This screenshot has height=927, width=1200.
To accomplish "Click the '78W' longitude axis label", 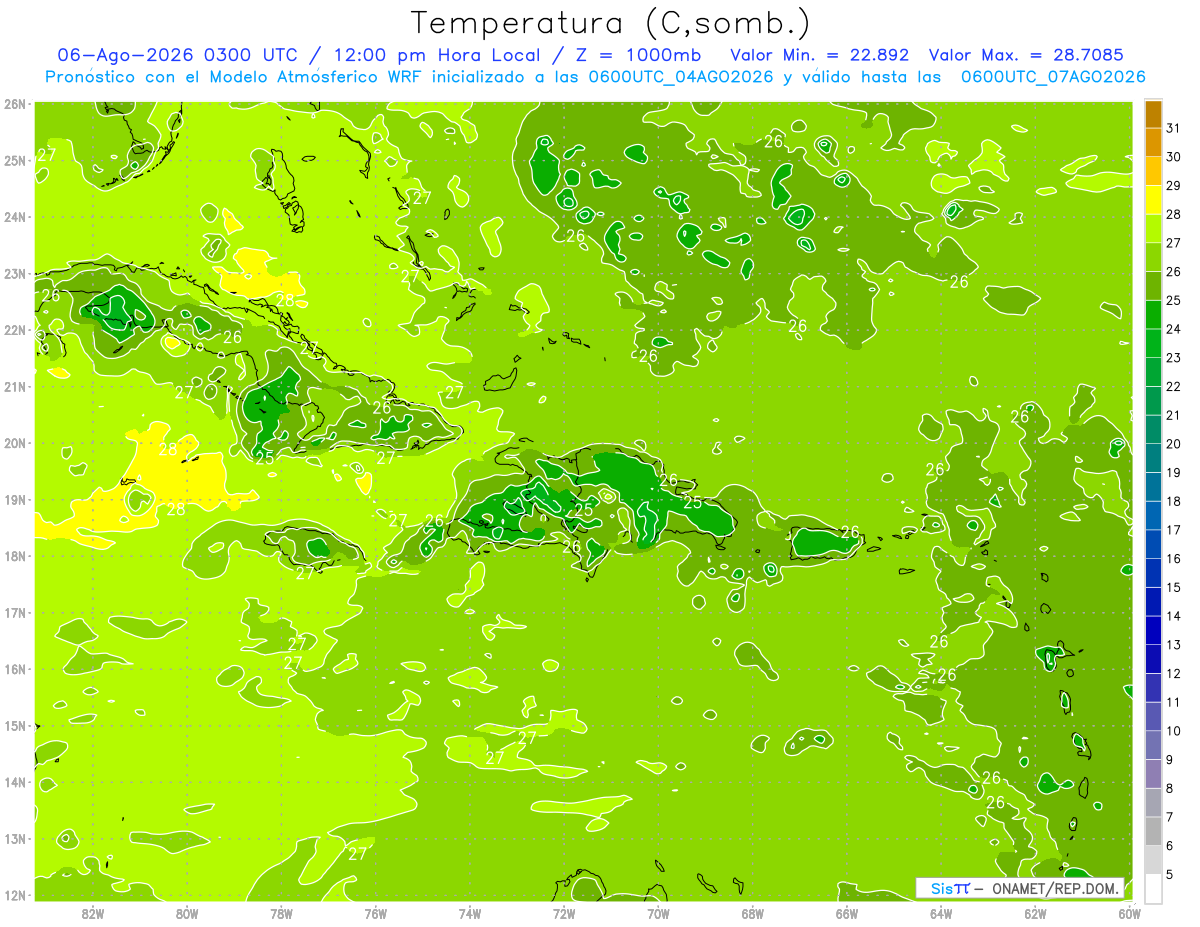I will (x=281, y=913).
